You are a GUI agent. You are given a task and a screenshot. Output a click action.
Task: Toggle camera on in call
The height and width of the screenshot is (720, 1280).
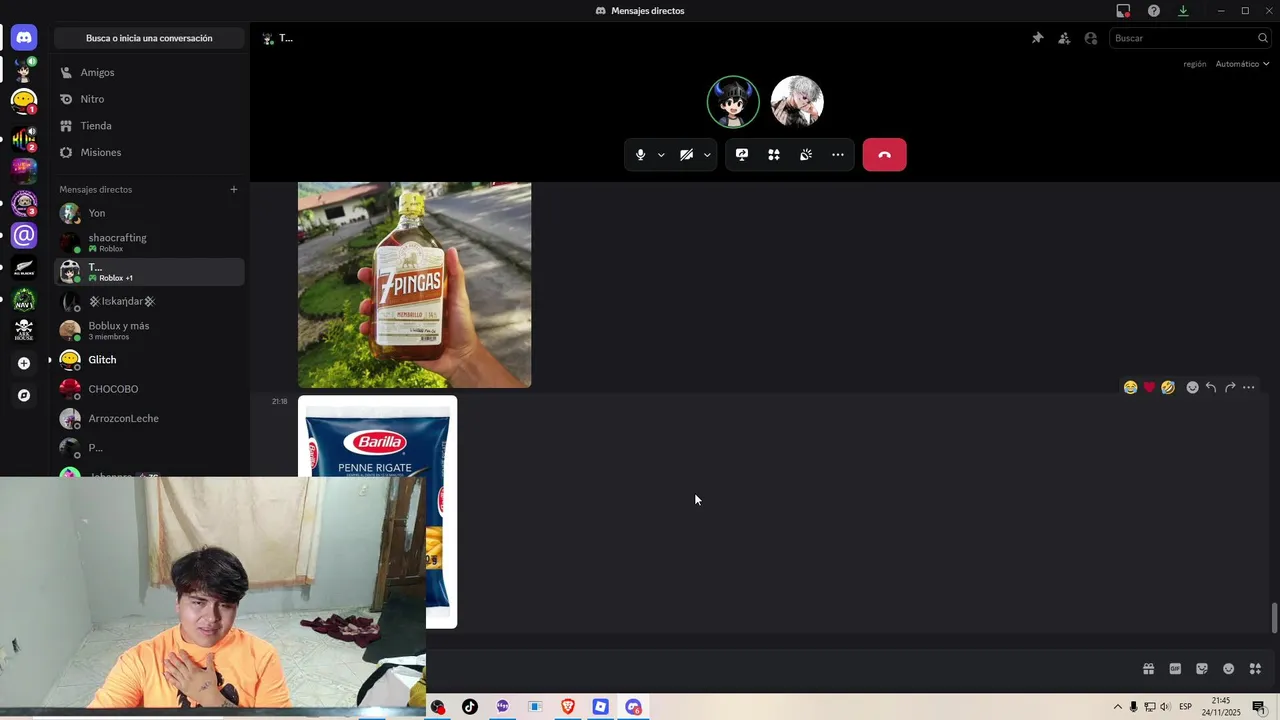pyautogui.click(x=686, y=155)
